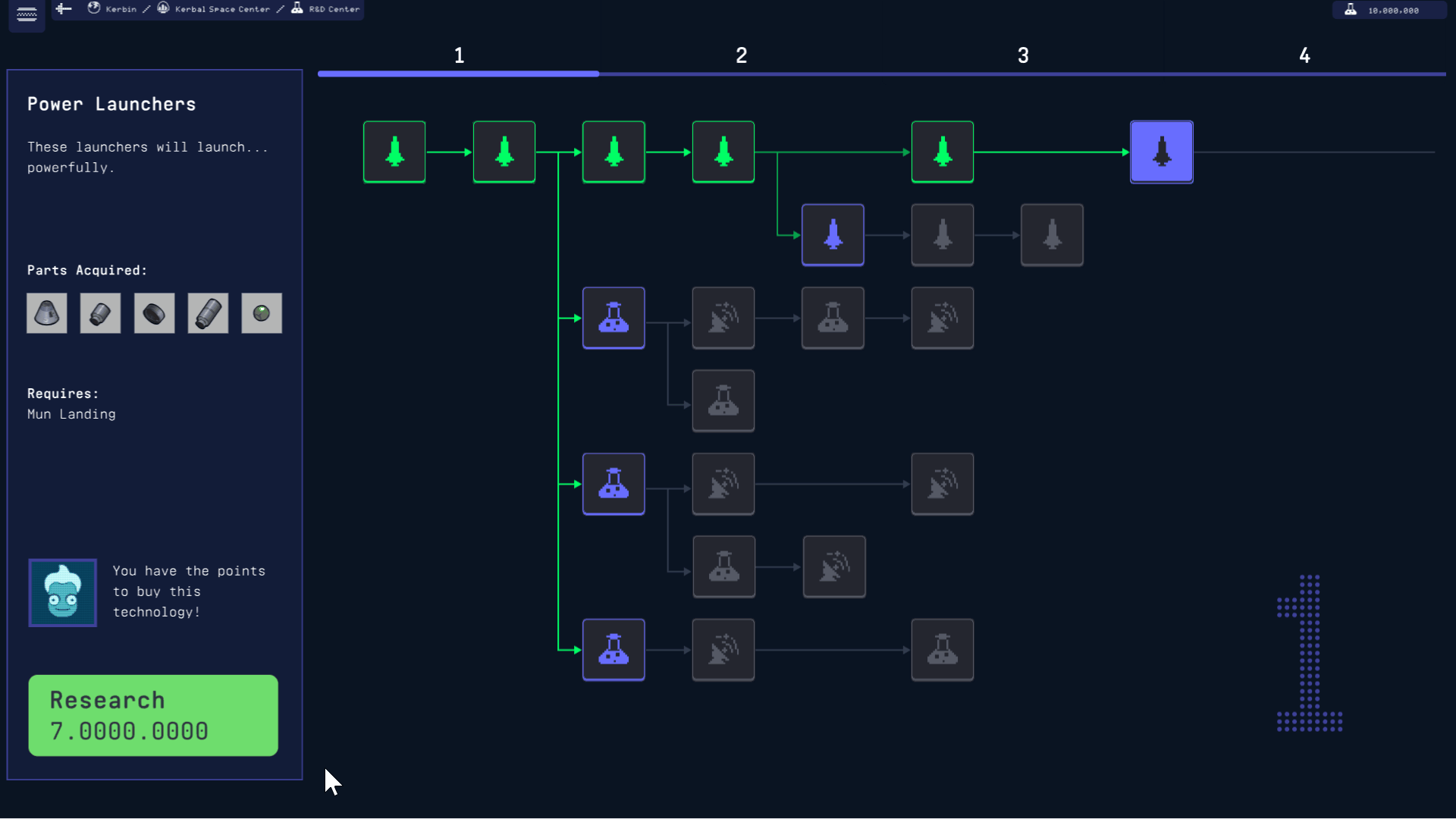Go to Kerbal Space Center breadcrumb
Viewport: 1456px width, 819px height.
[213, 9]
